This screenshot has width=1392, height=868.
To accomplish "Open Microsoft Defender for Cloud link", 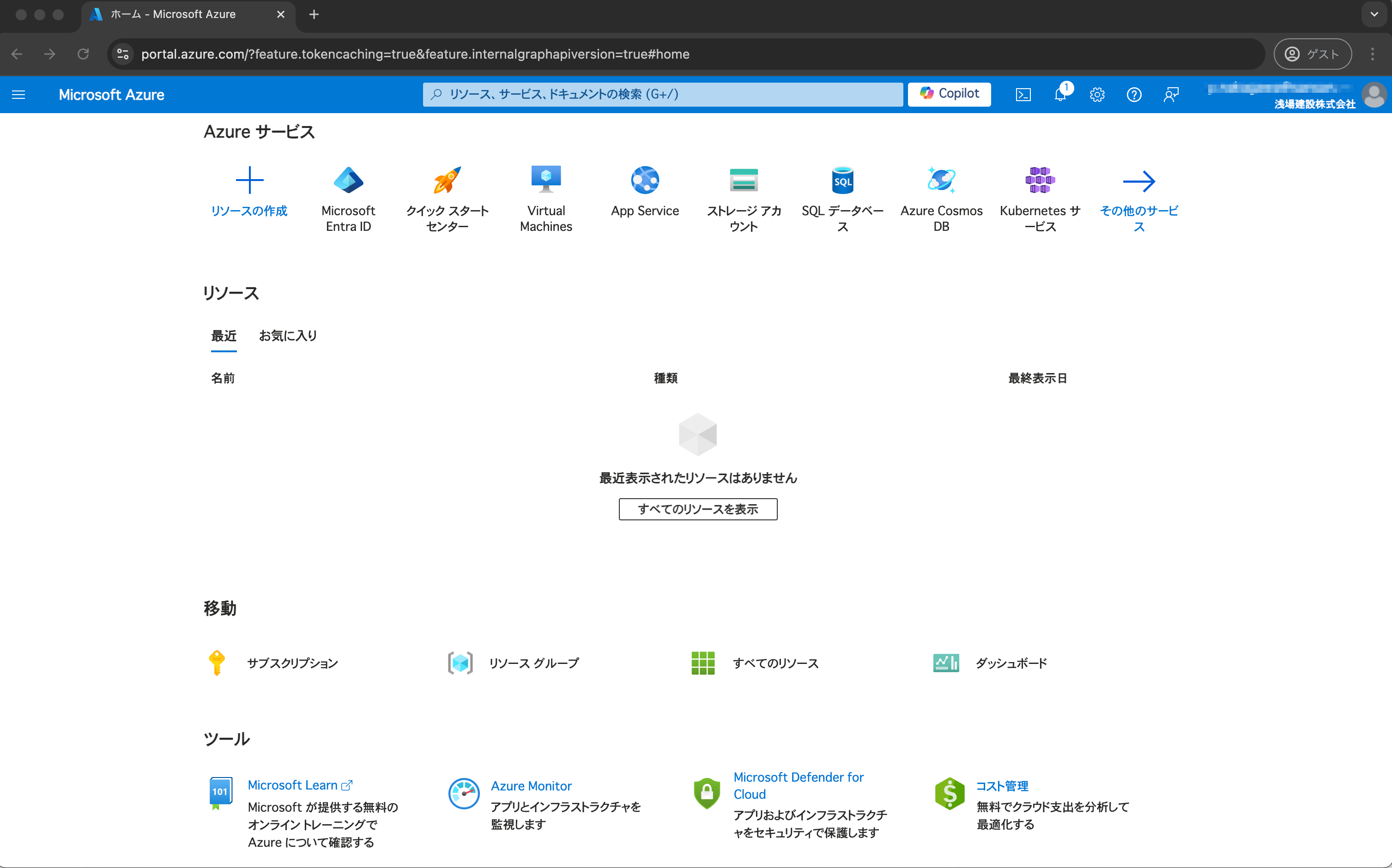I will 798,785.
